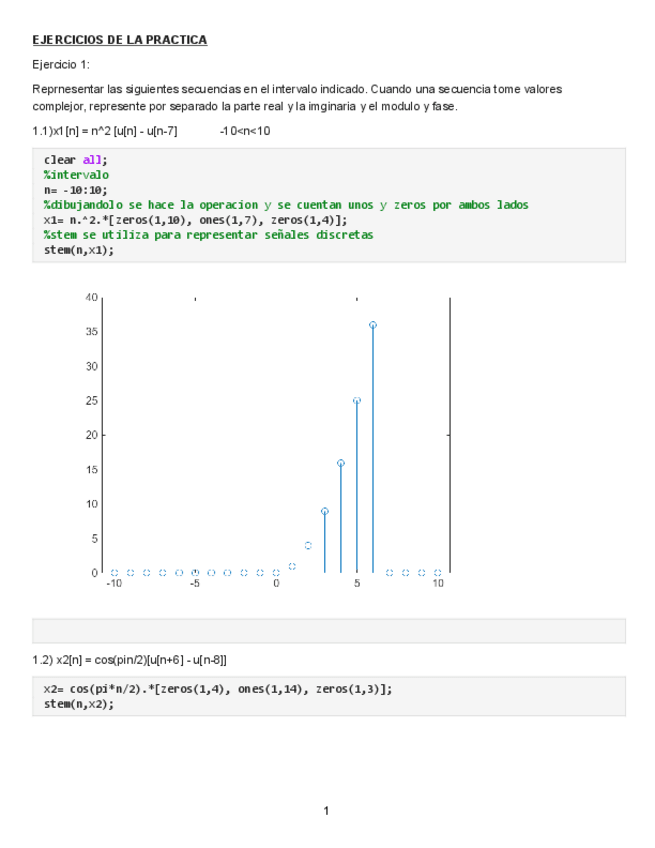Click the stem marker at value 16

[341, 463]
